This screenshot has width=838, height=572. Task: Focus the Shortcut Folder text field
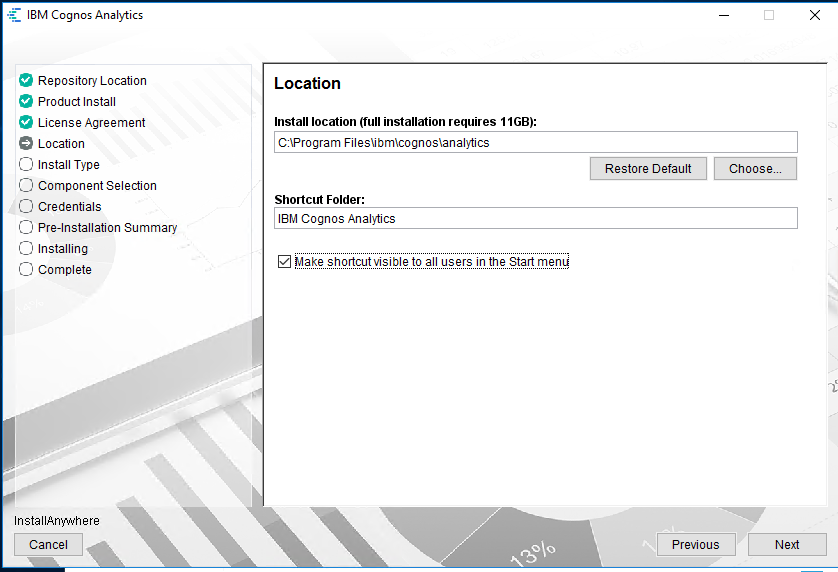(535, 218)
